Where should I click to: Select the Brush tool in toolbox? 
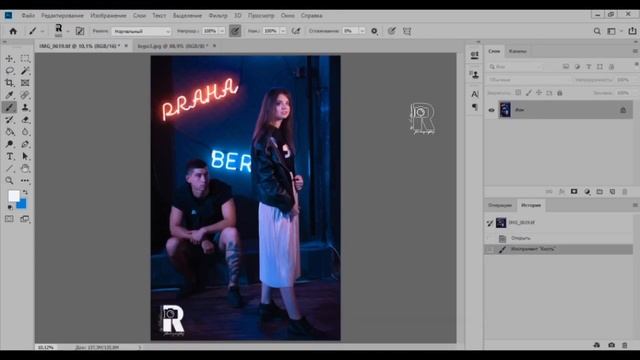pos(9,107)
